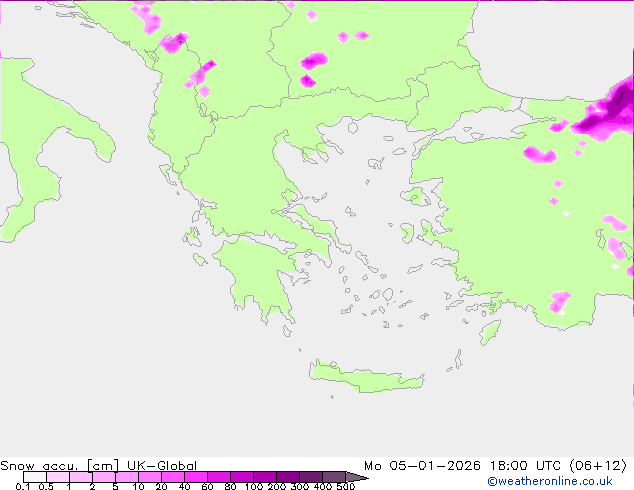Choose the 20–40 cm legend swatch
This screenshot has width=634, height=490.
click(173, 477)
